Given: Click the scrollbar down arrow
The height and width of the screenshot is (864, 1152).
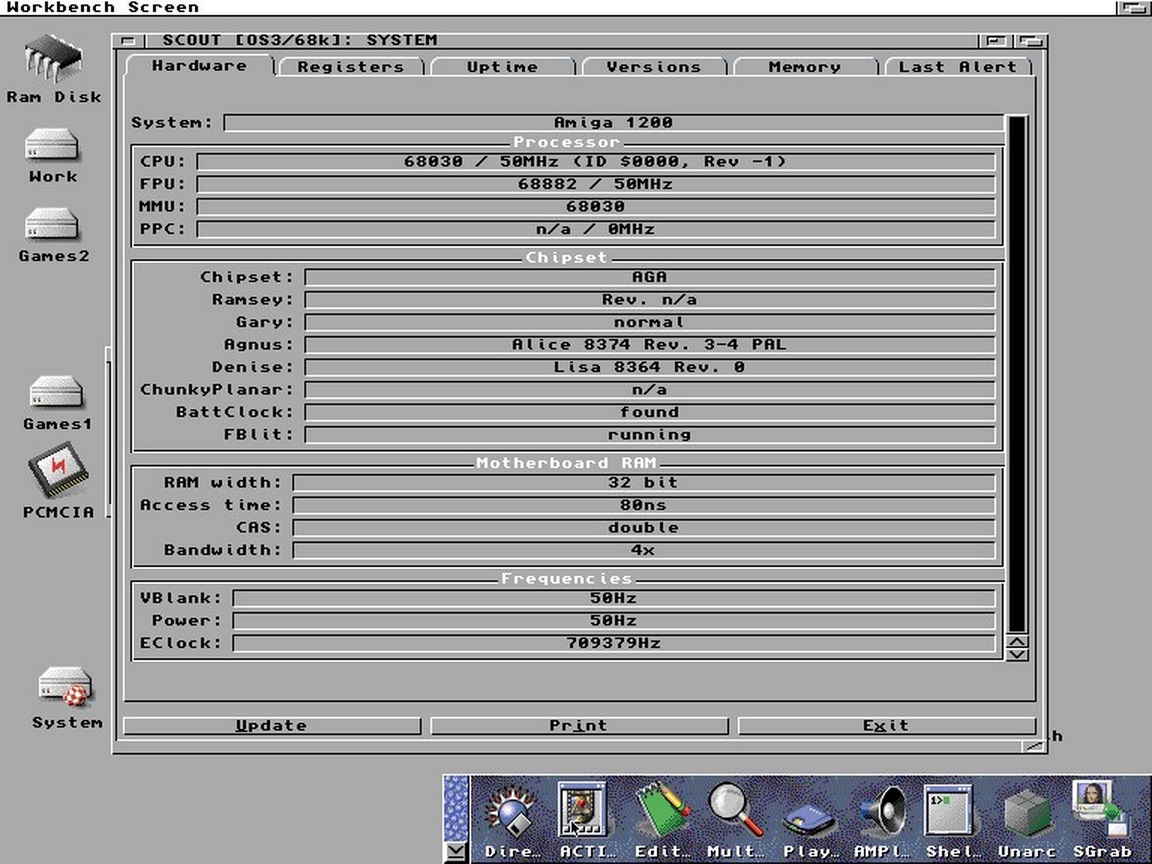Looking at the screenshot, I should pyautogui.click(x=1017, y=654).
